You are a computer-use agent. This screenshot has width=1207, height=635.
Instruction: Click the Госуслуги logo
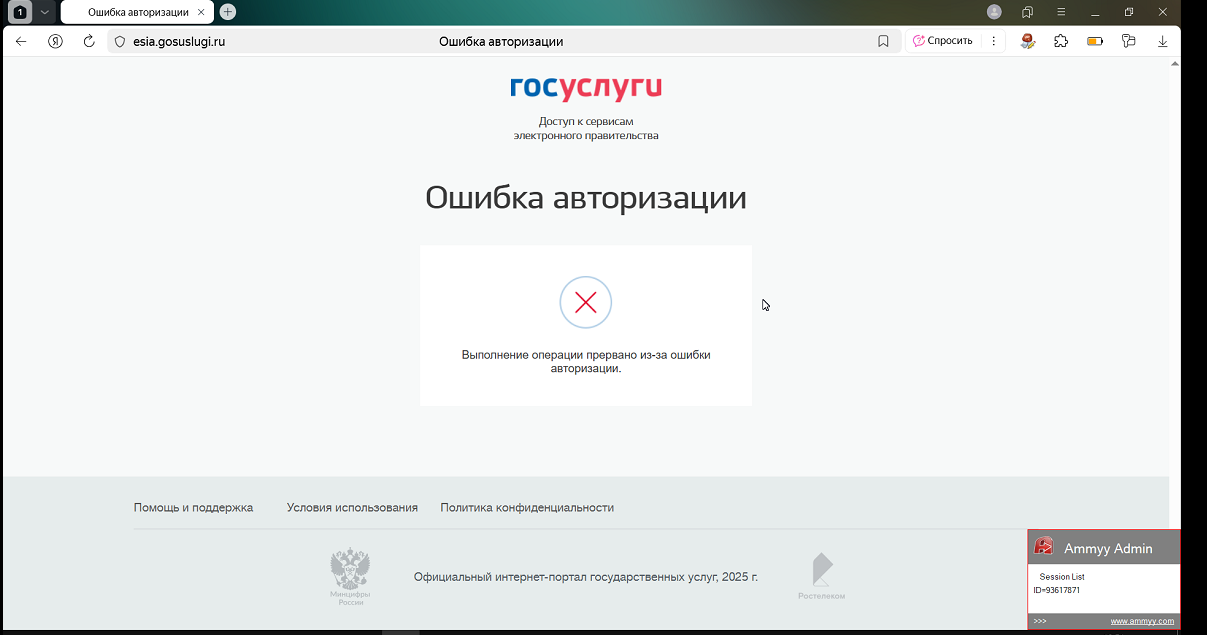click(x=586, y=88)
